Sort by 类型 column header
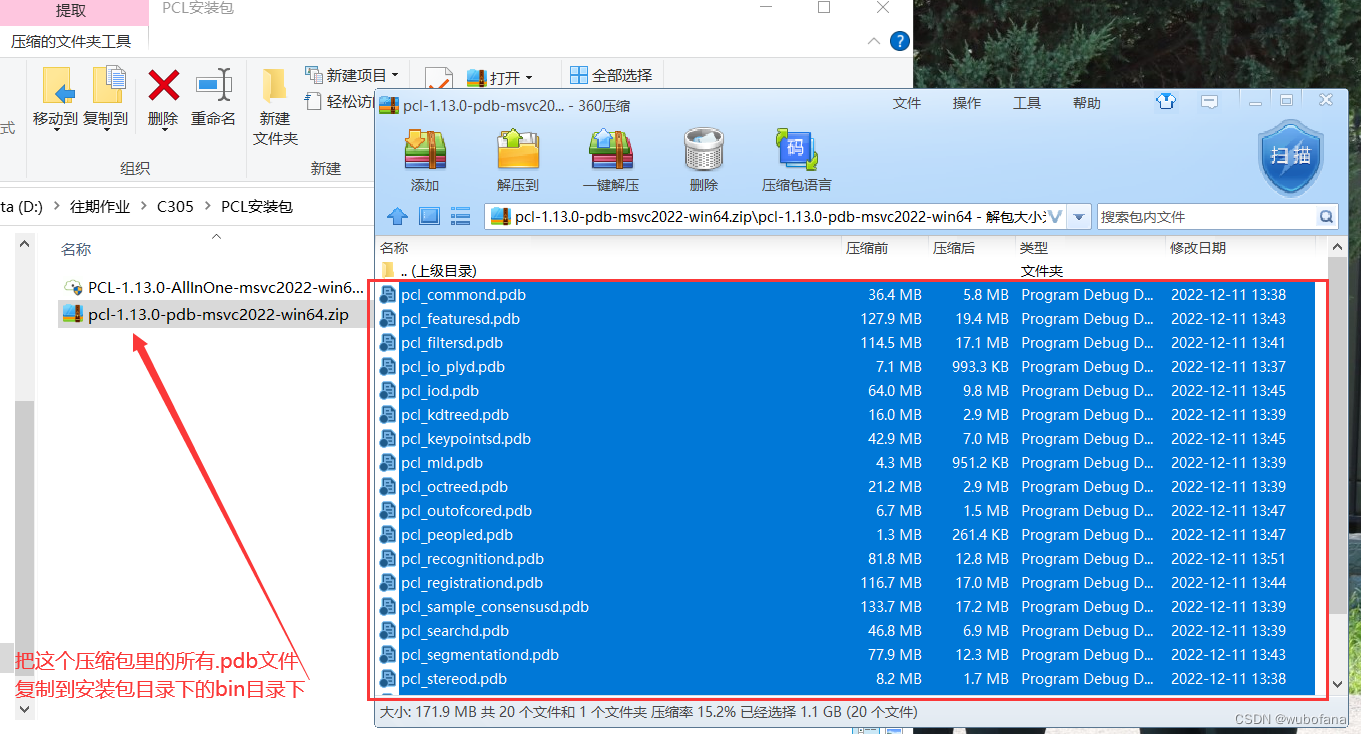 pos(1091,248)
